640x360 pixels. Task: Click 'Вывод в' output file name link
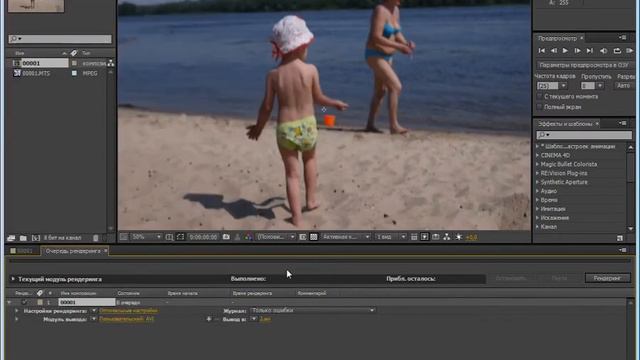click(265, 319)
